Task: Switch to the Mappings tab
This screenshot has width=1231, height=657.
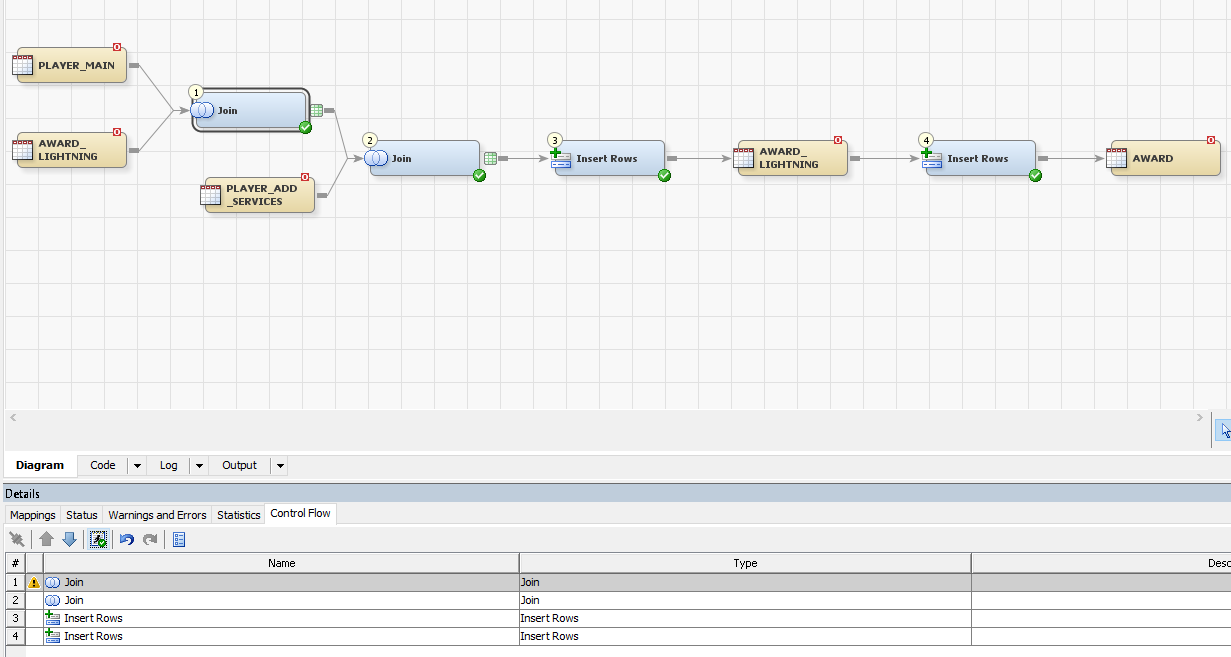Action: coord(31,514)
